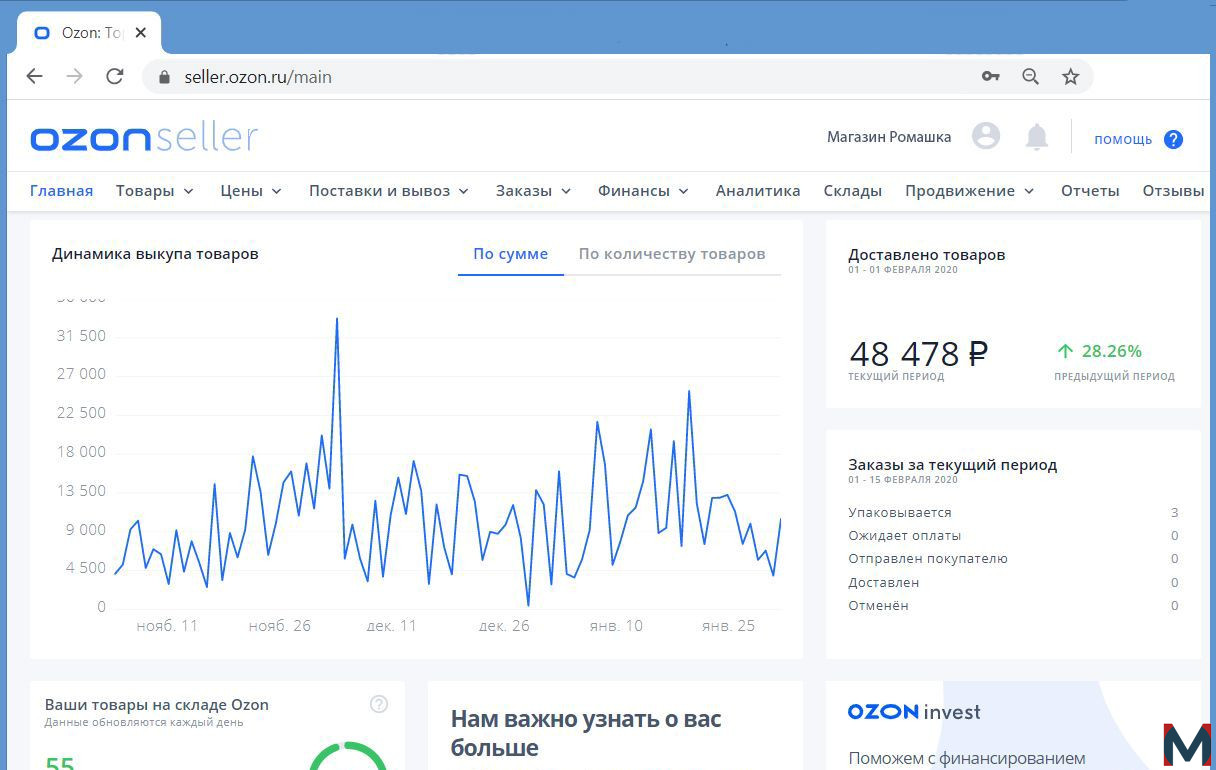
Task: Click the Ваши товары на складе Ozon heading
Action: tap(157, 705)
